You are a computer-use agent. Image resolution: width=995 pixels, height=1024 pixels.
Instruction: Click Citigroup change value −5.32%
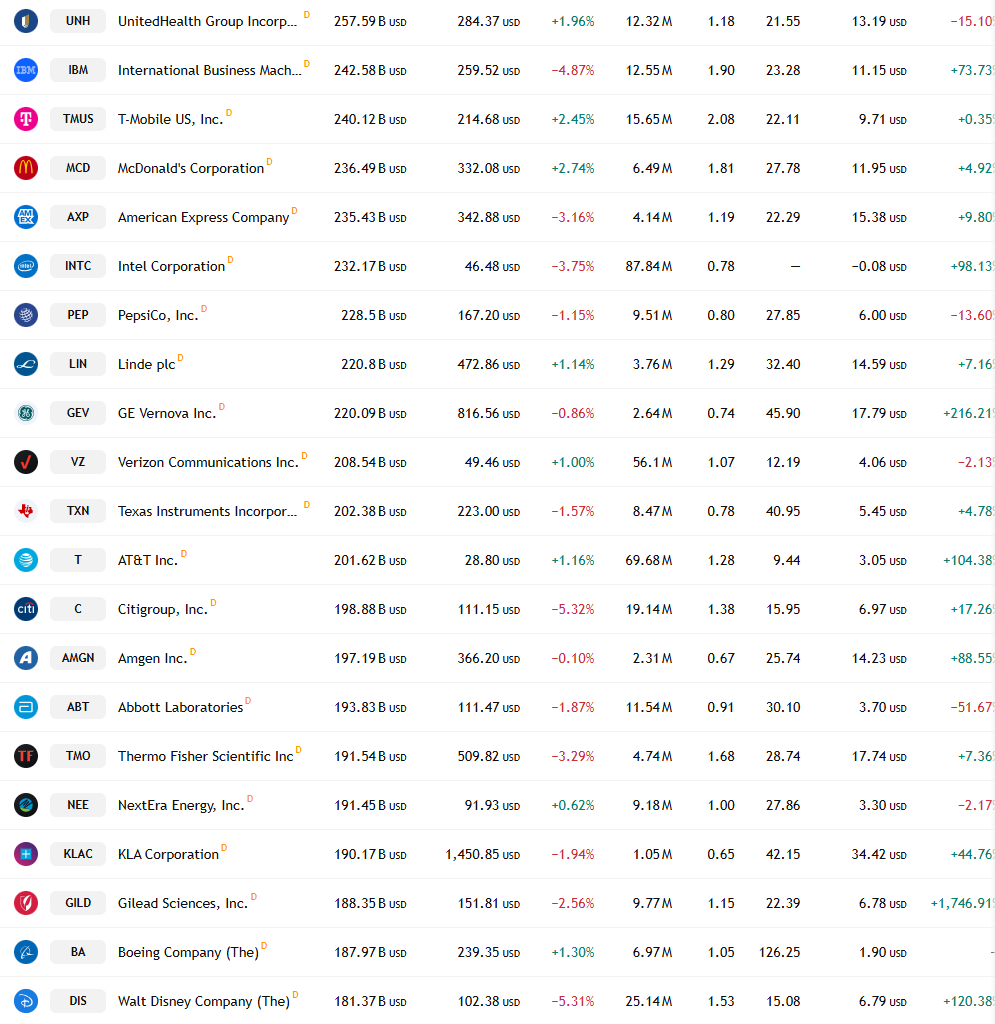coord(573,609)
